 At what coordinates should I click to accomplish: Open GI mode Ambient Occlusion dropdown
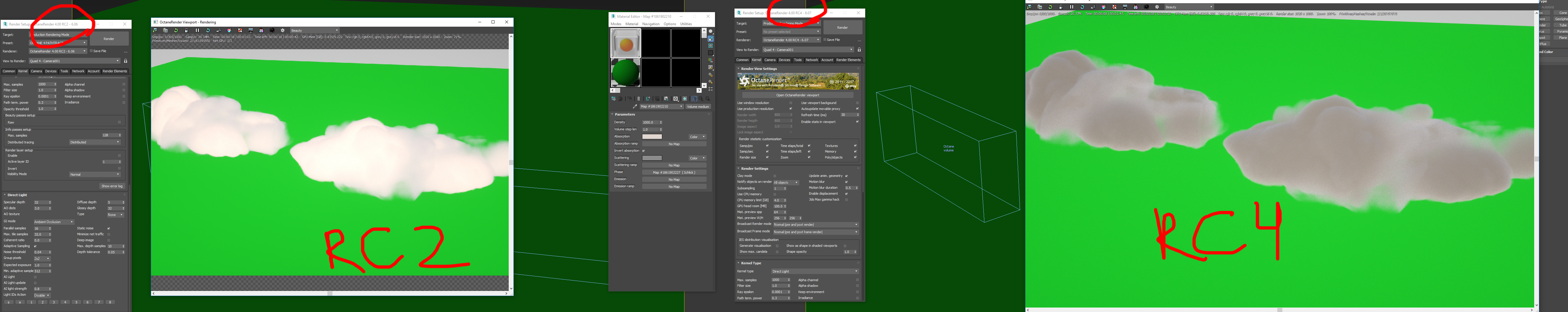(54, 222)
